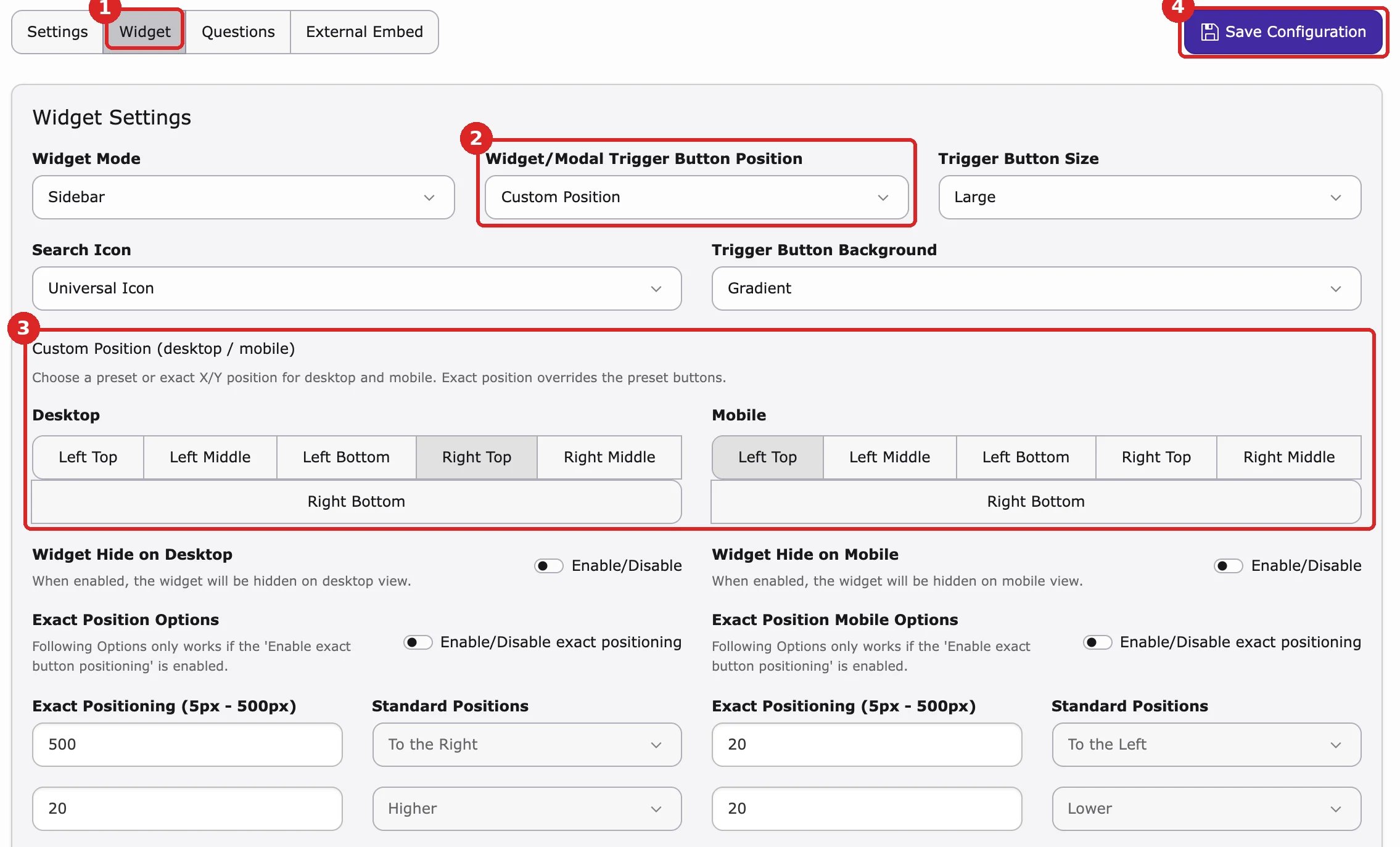
Task: Click Save Configuration button
Action: 1283,32
